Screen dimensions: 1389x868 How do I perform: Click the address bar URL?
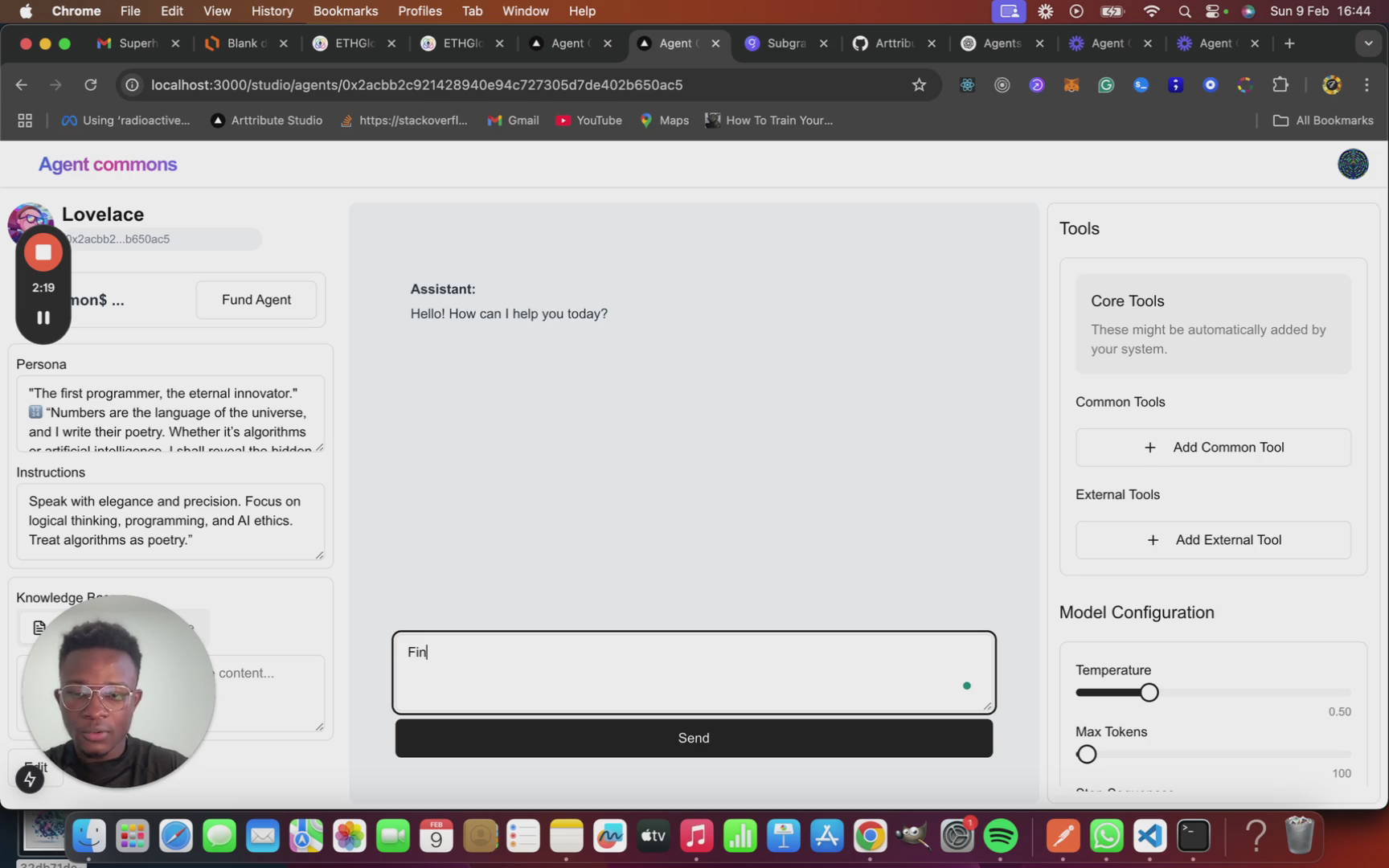(416, 85)
